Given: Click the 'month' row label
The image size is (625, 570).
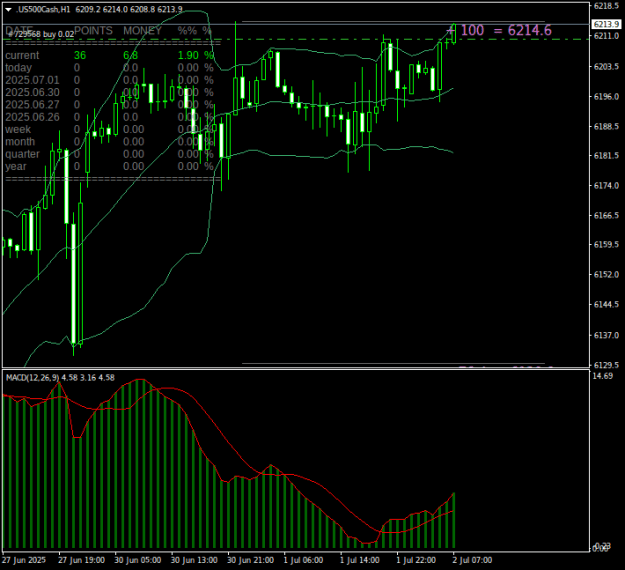Looking at the screenshot, I should (20, 142).
